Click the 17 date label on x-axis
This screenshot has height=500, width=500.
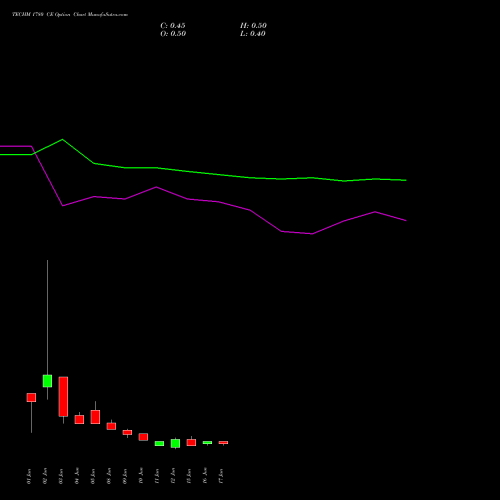221,476
